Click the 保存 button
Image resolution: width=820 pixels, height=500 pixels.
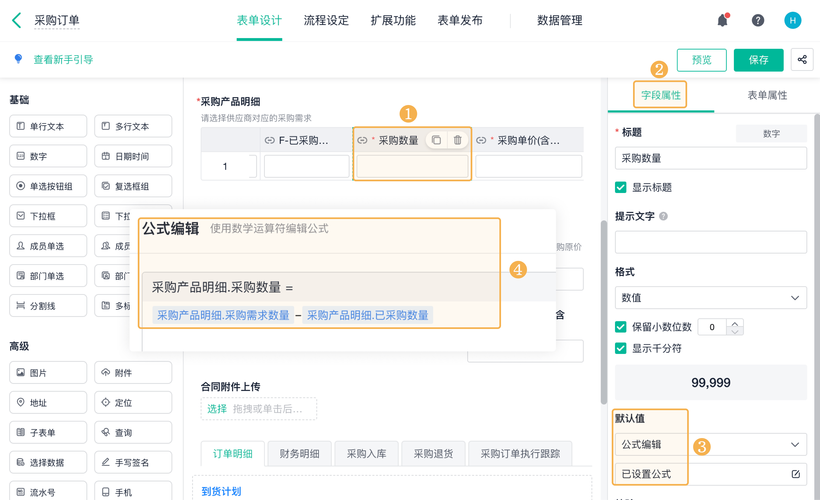758,60
